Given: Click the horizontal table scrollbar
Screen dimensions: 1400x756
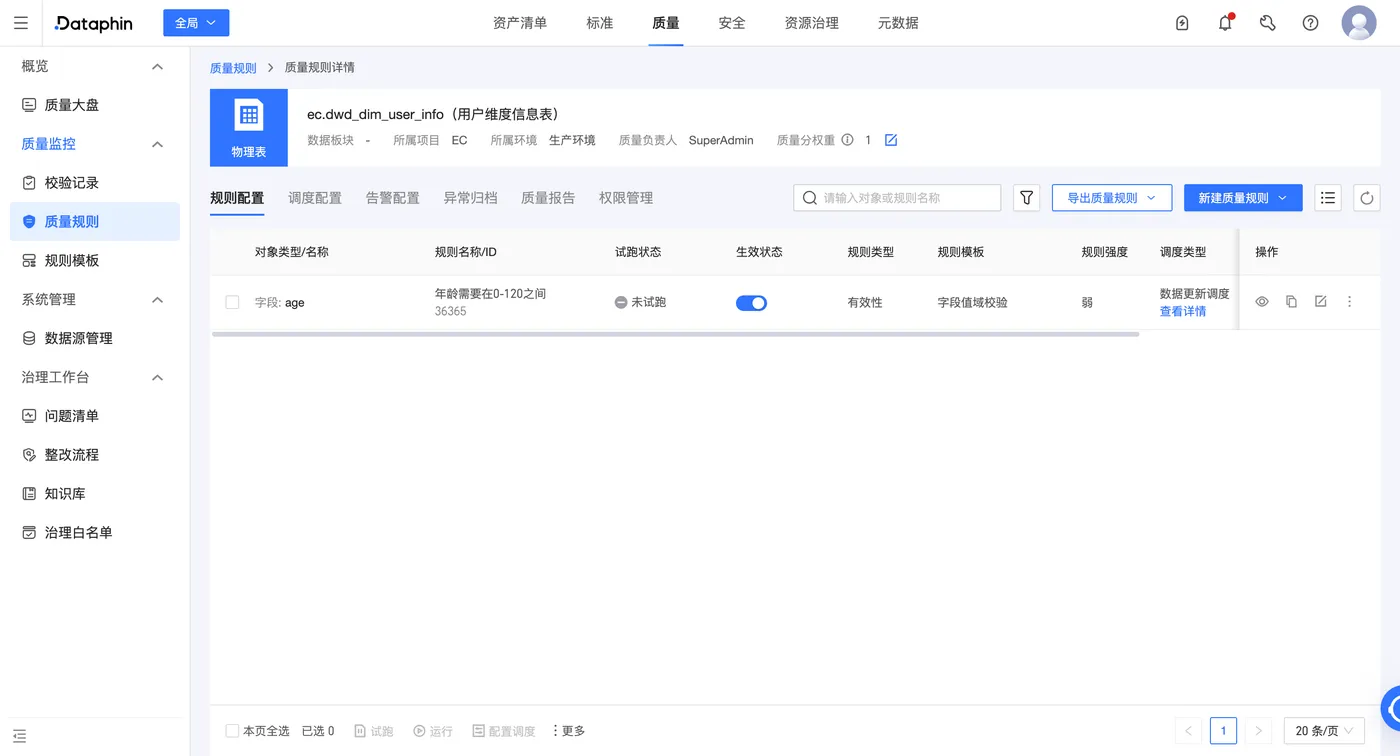Looking at the screenshot, I should pos(675,334).
